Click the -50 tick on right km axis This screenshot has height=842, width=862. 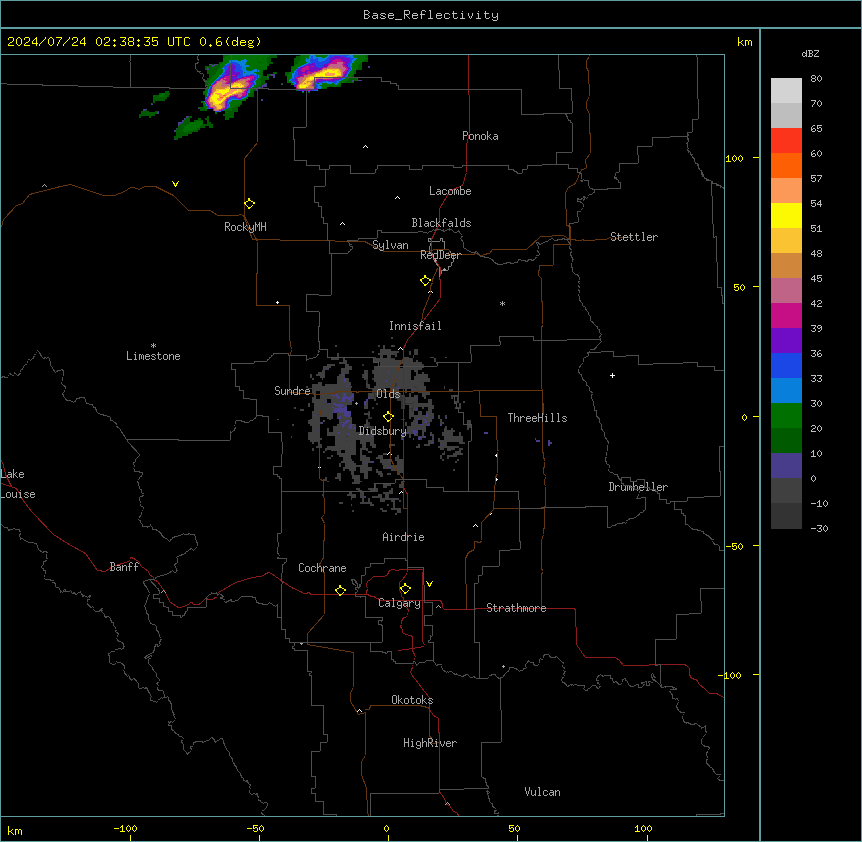[735, 546]
